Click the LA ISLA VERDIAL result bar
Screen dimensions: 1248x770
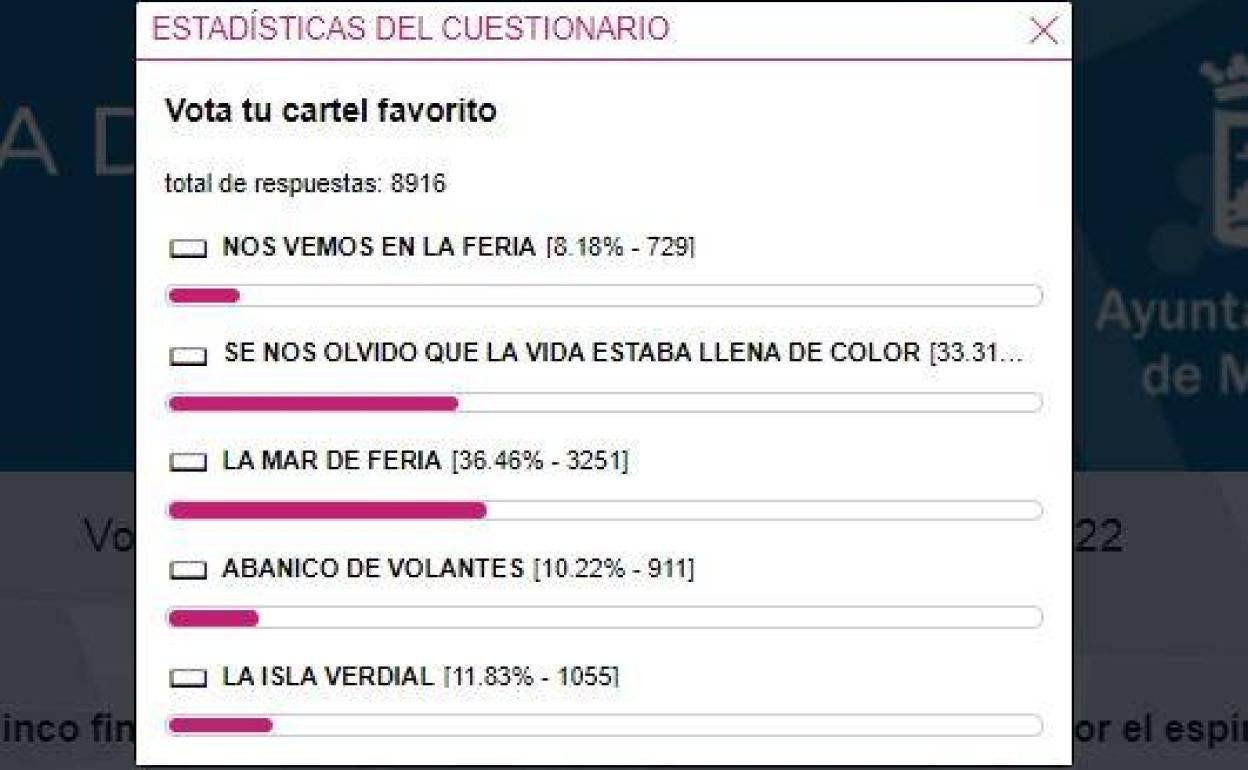tap(604, 725)
